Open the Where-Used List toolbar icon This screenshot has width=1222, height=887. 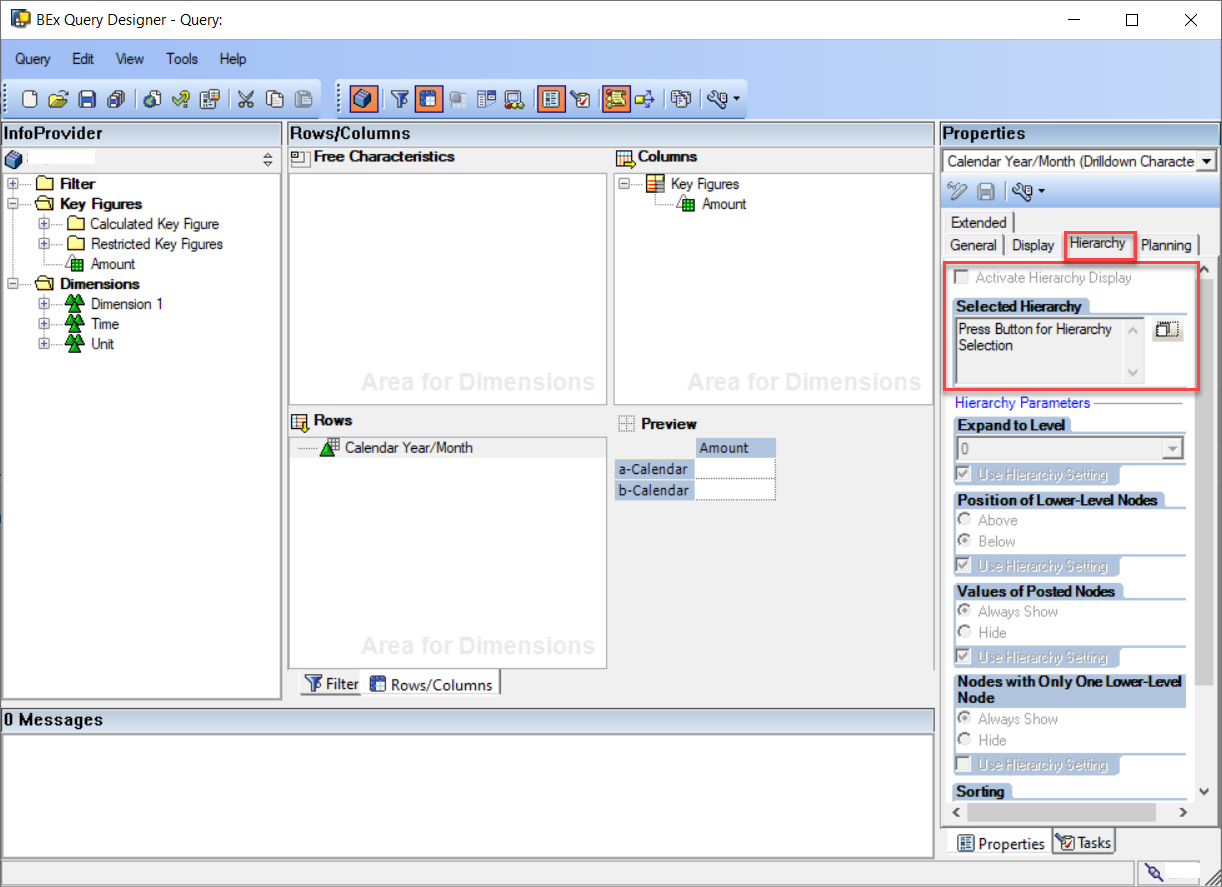point(644,99)
